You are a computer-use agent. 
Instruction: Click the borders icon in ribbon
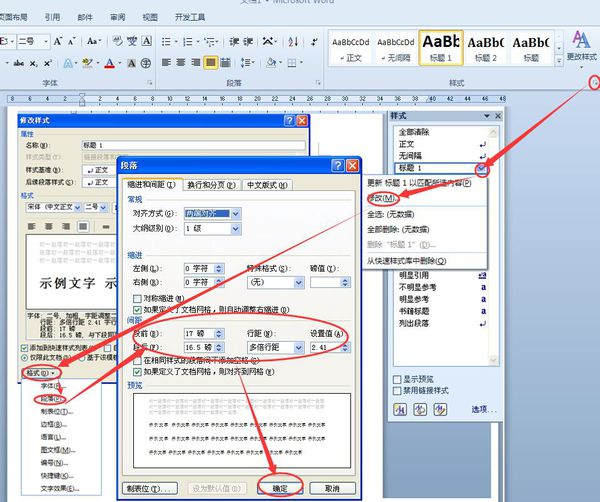coord(292,62)
